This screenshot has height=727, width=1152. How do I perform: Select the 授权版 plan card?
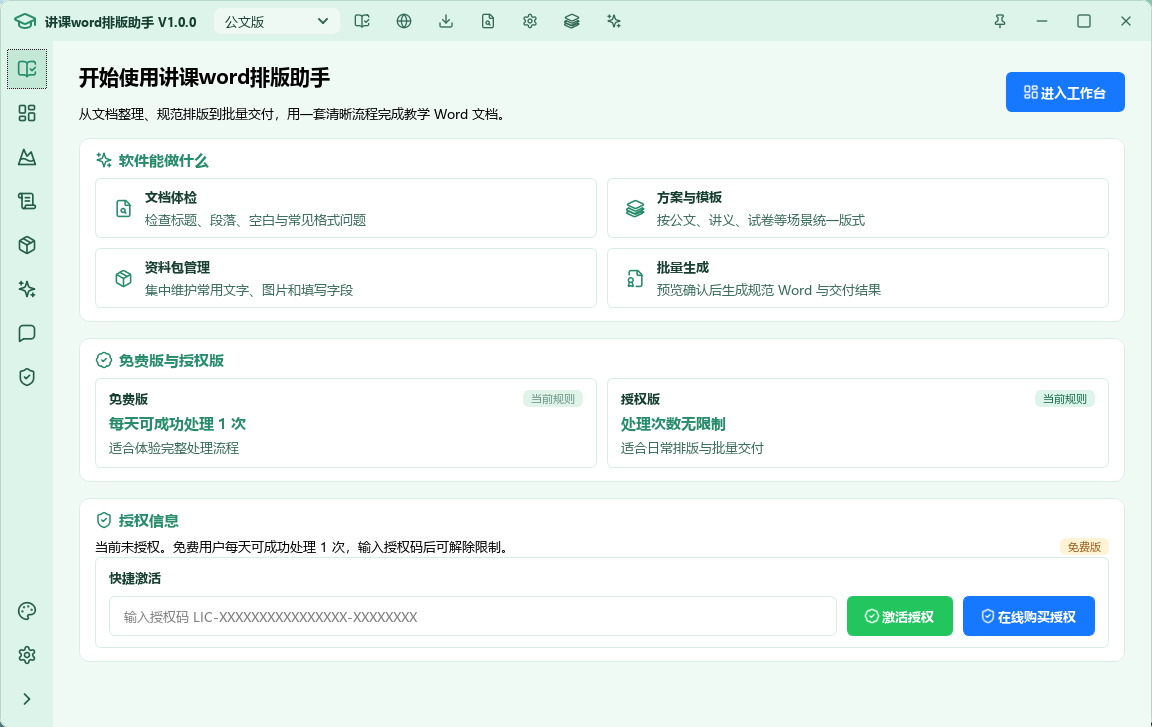click(x=857, y=423)
